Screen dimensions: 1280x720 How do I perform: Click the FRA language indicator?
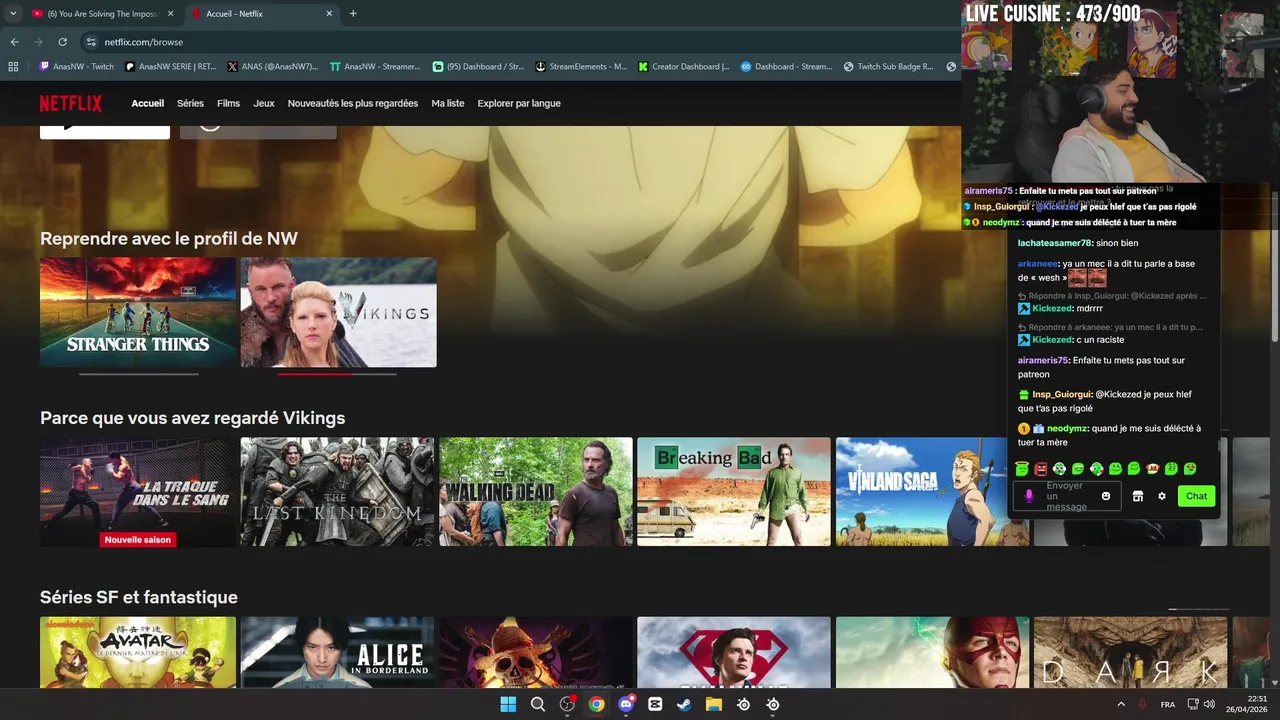[x=1167, y=705]
